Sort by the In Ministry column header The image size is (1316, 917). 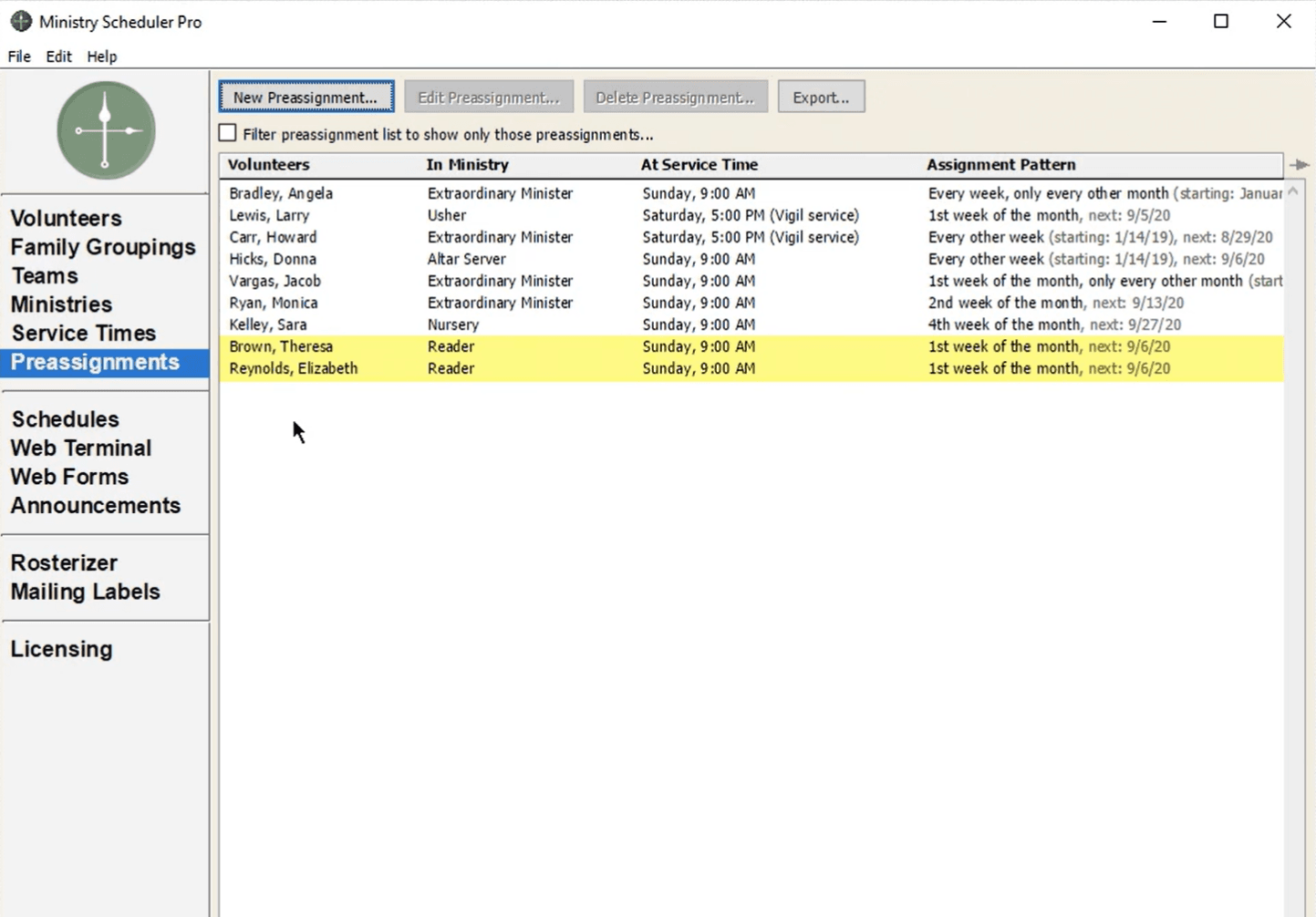click(x=526, y=165)
